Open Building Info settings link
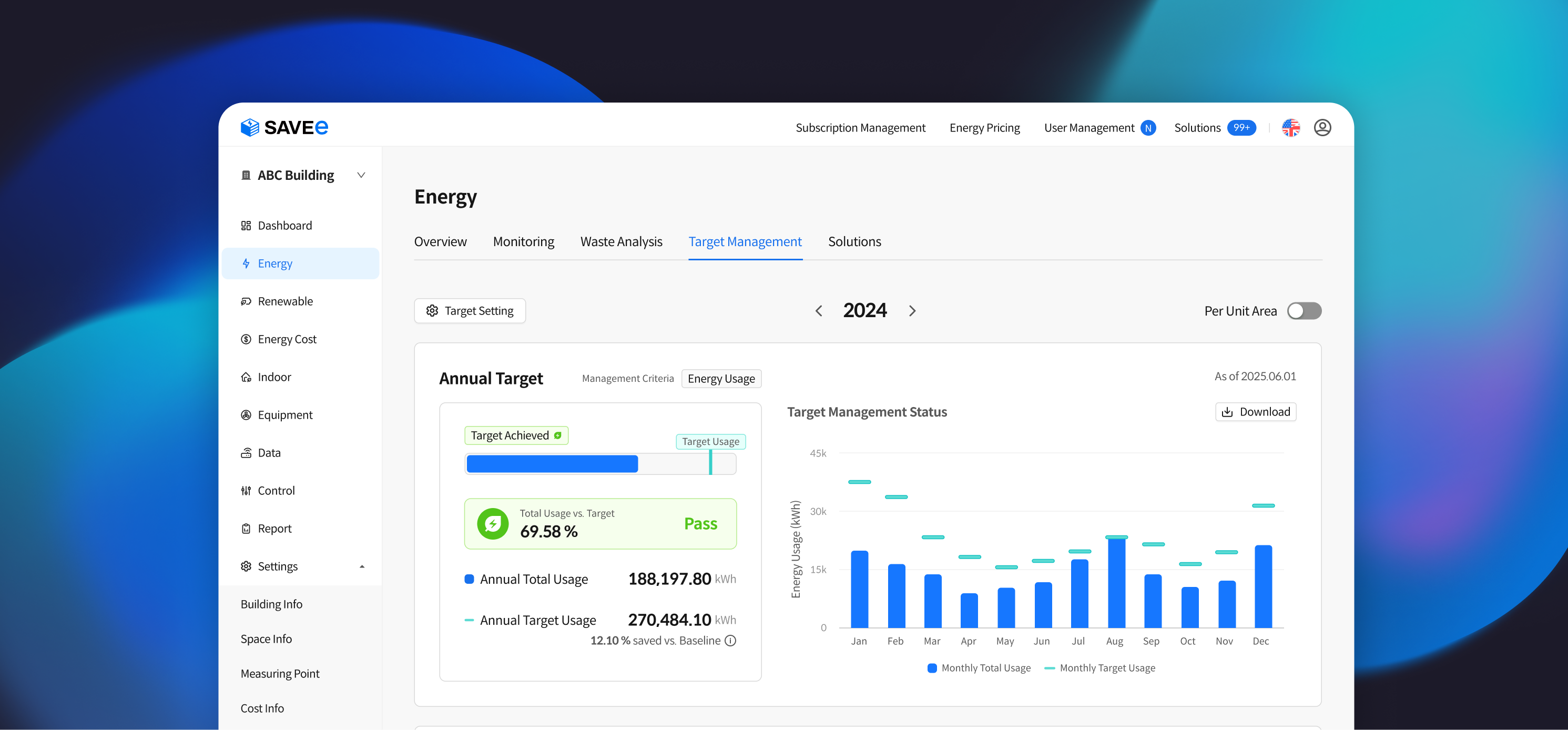 (271, 604)
